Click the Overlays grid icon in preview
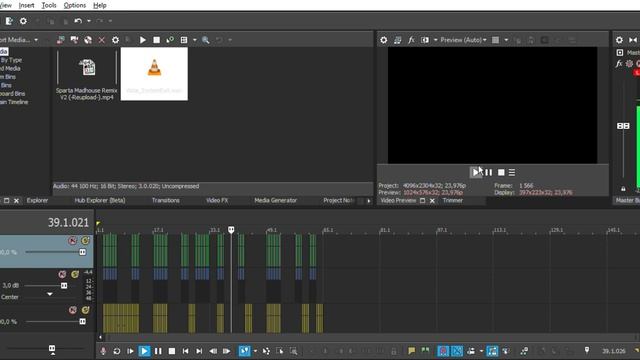Image resolution: width=640 pixels, height=360 pixels. coord(495,40)
